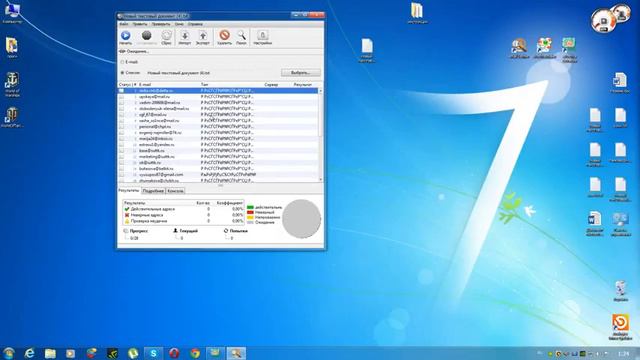Open the Windows Start button
Viewport: 640px width, 360px height.
click(x=9, y=353)
